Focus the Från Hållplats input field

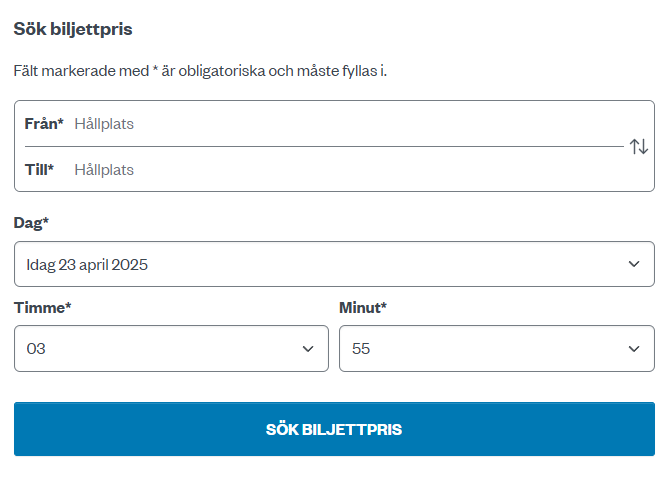click(348, 124)
